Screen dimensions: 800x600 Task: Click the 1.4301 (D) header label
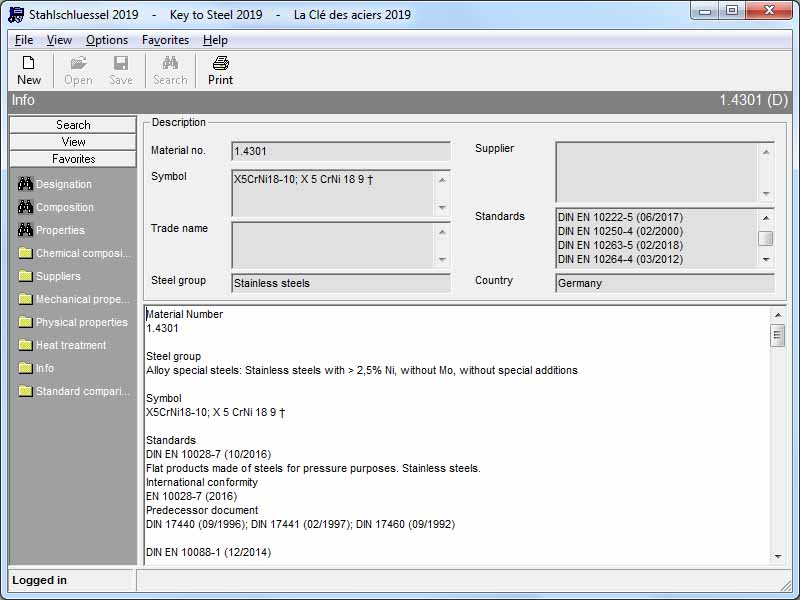(x=754, y=100)
